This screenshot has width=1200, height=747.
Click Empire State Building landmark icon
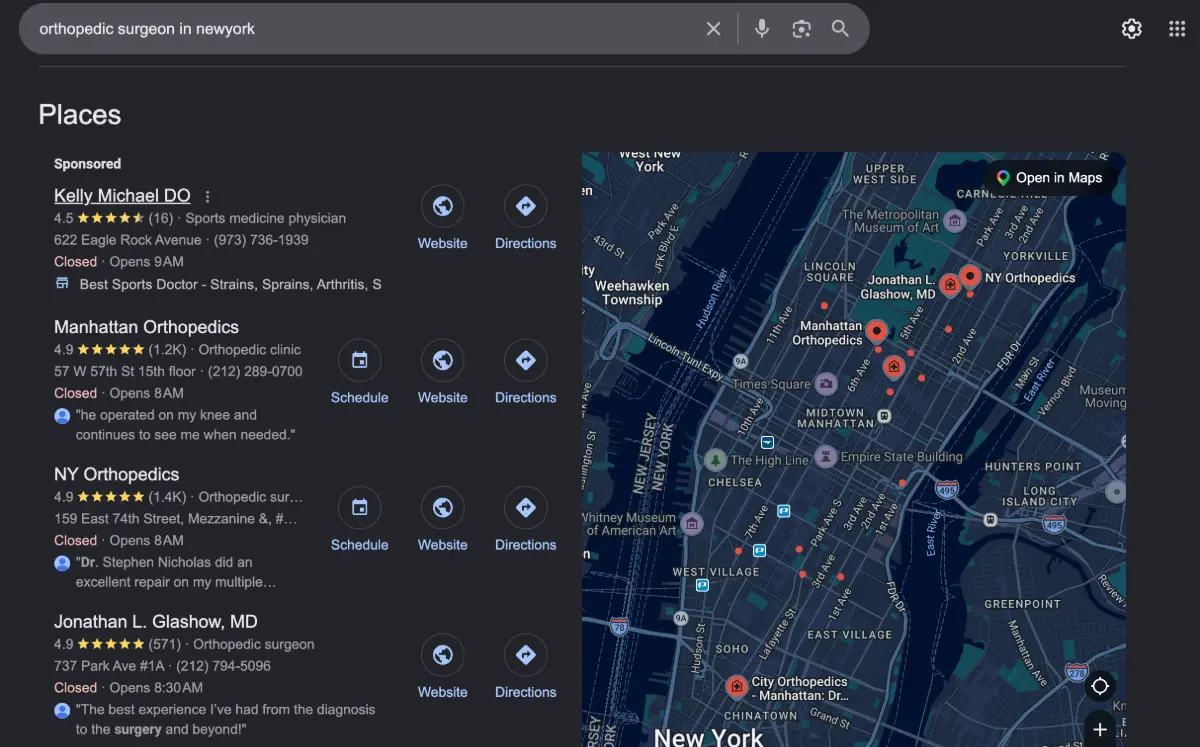tap(825, 457)
